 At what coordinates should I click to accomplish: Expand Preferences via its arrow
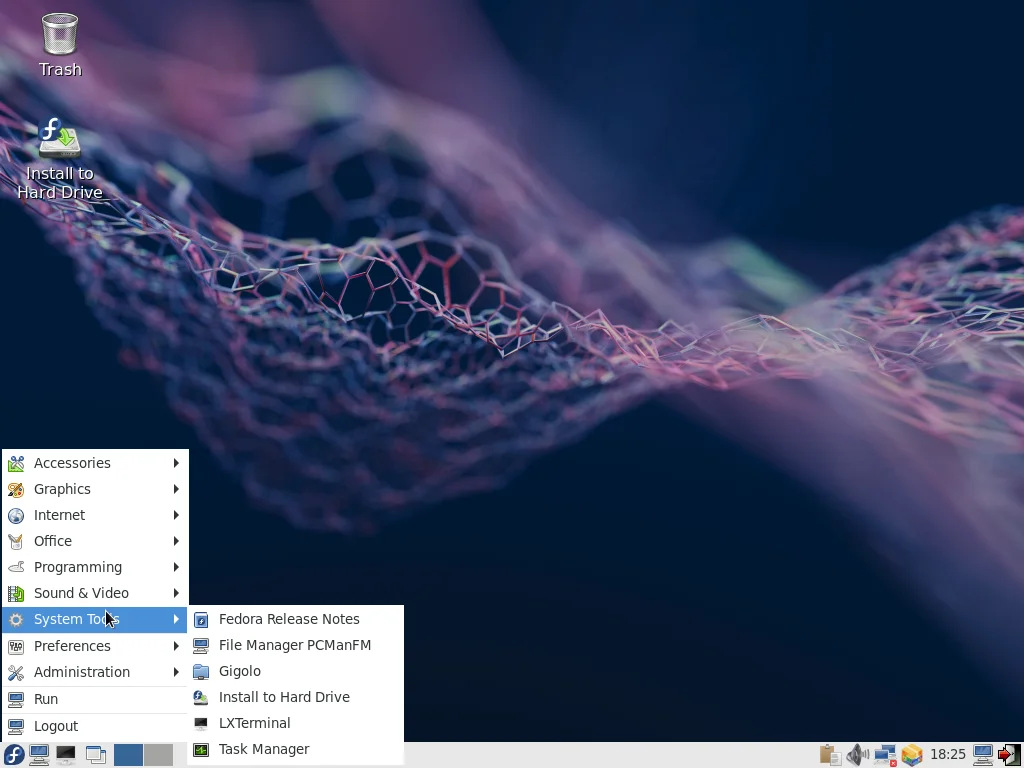pos(176,647)
